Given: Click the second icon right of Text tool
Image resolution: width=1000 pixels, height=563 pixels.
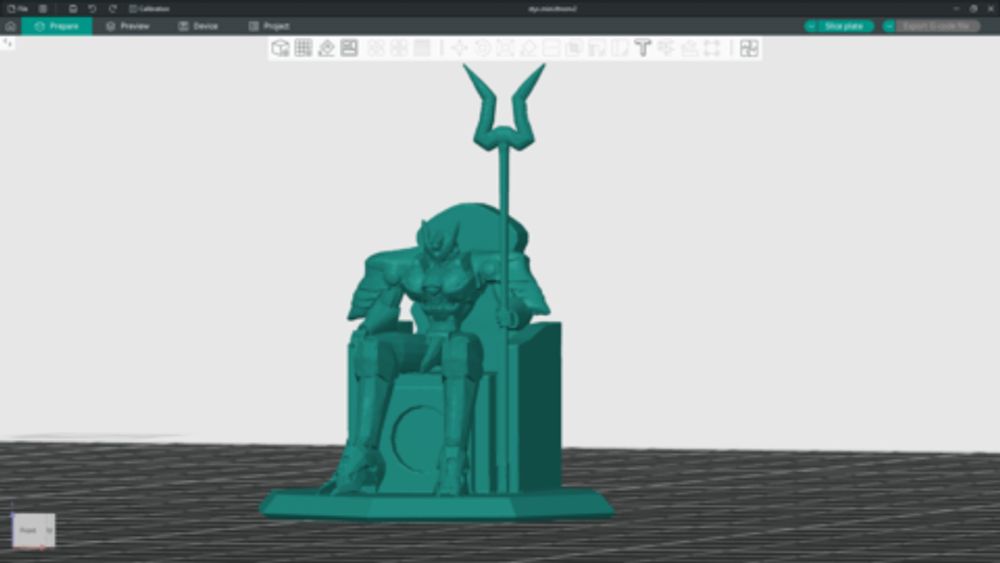Looking at the screenshot, I should pyautogui.click(x=689, y=48).
